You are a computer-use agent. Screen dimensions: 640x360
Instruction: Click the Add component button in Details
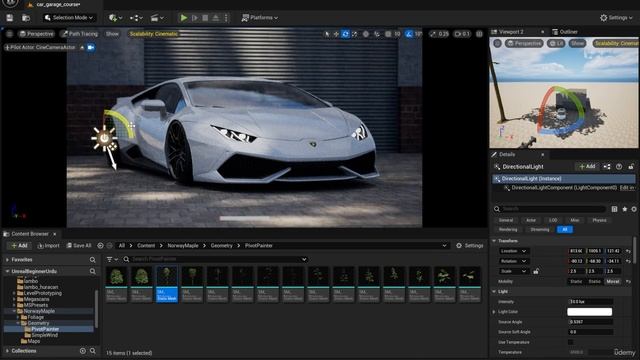pos(587,167)
